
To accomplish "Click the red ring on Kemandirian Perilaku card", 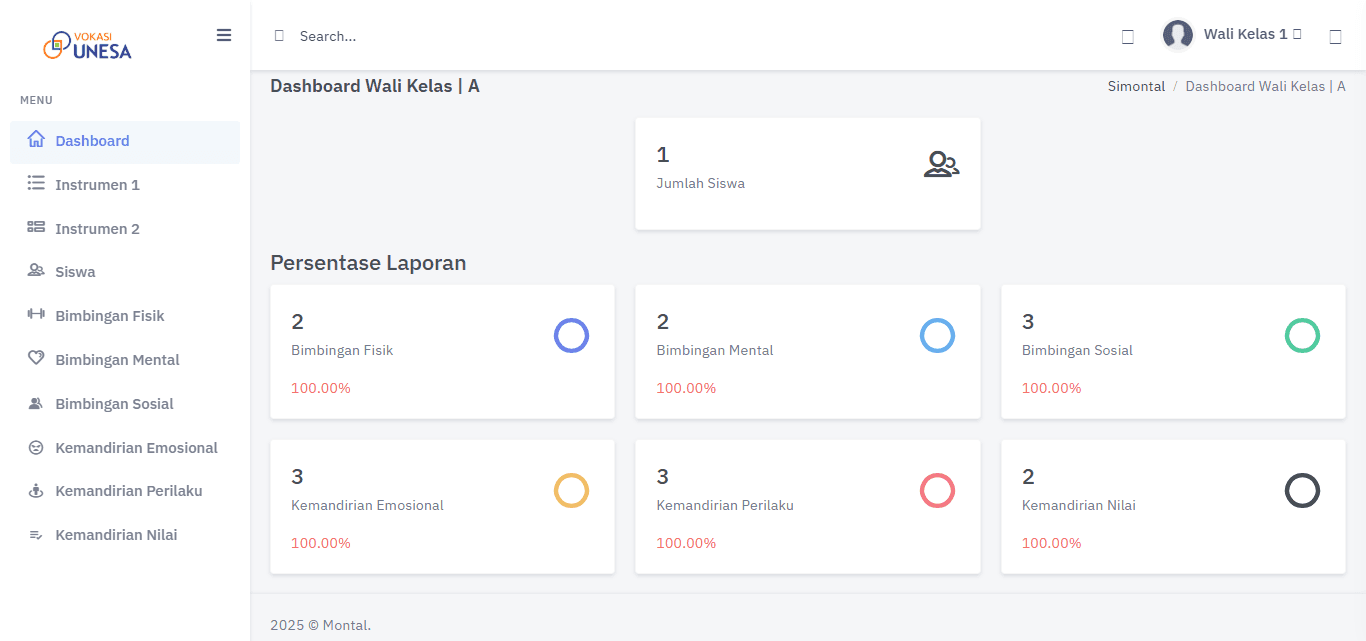I will point(937,490).
